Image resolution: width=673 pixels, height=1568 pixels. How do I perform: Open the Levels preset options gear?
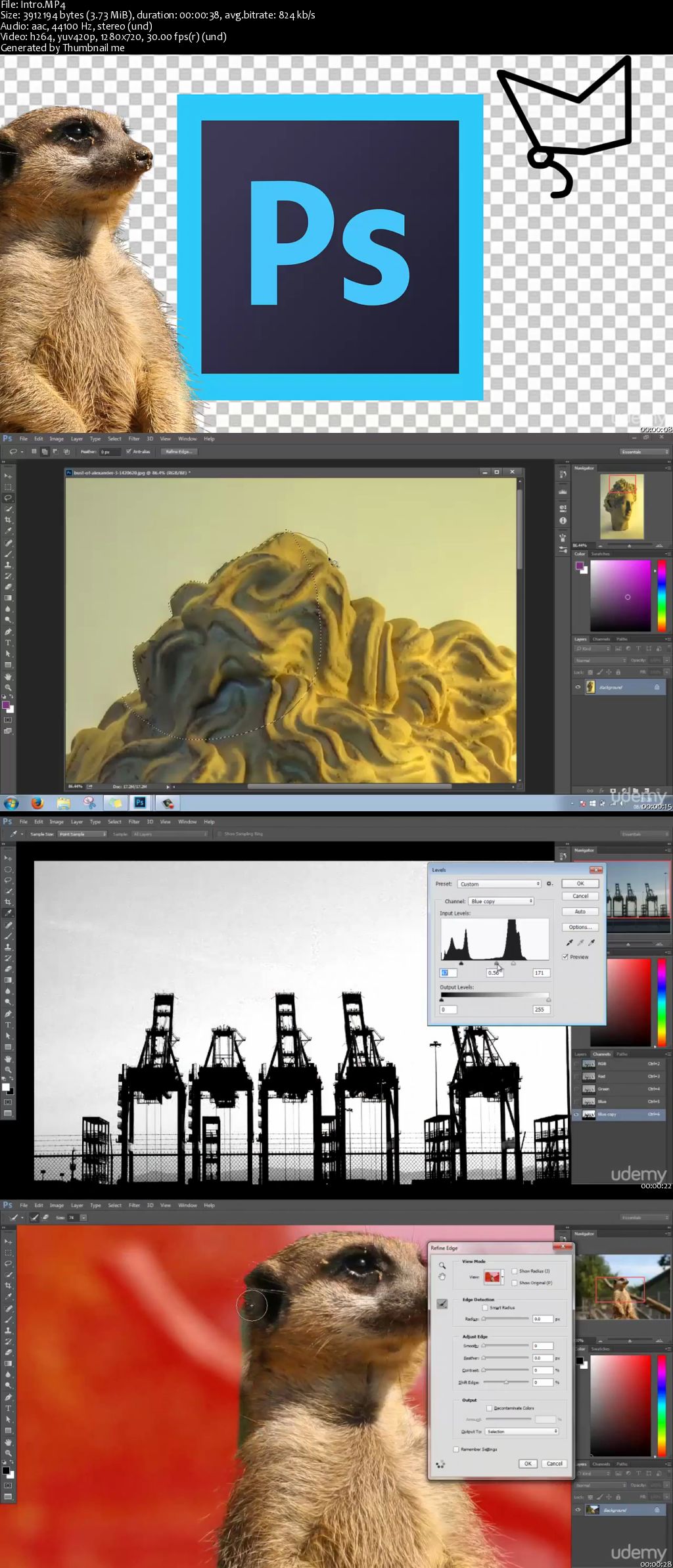click(x=549, y=884)
